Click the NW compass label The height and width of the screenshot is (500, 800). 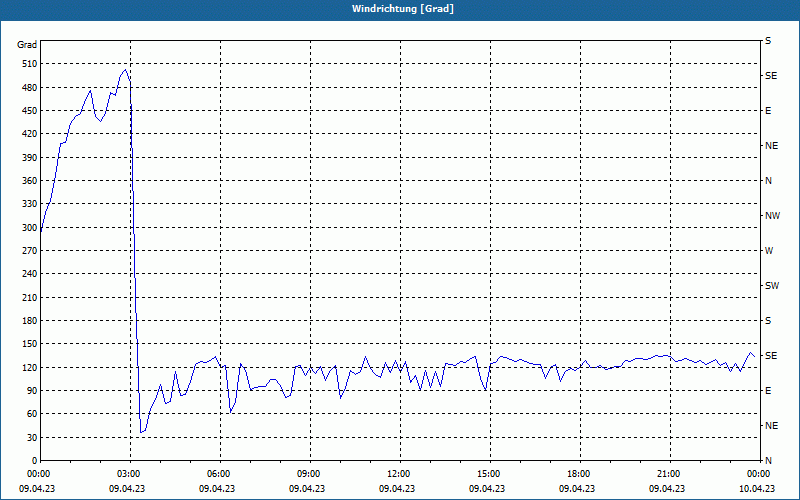[772, 216]
